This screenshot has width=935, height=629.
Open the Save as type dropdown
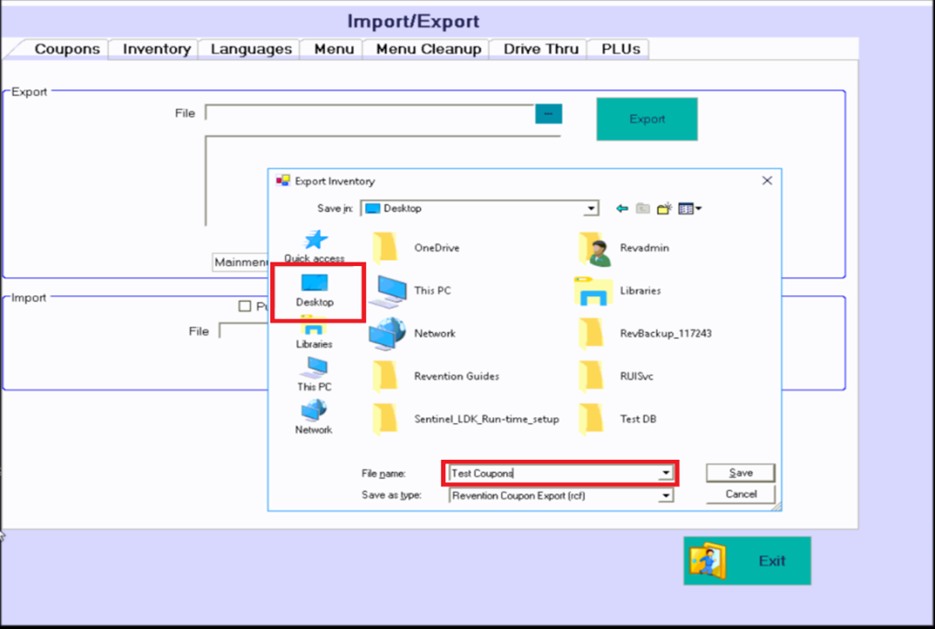coord(665,495)
